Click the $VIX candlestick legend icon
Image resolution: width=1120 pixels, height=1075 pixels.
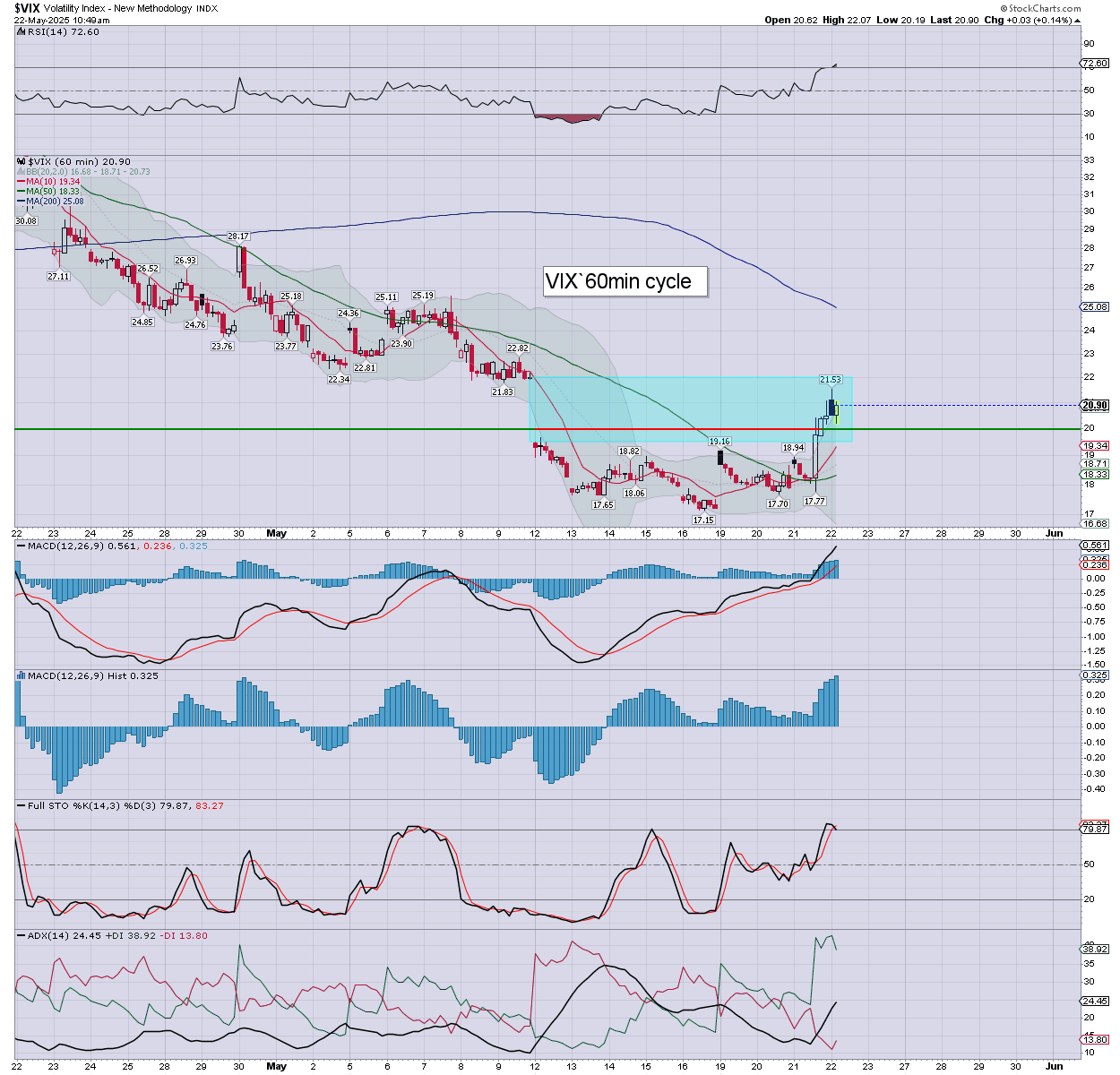21,162
